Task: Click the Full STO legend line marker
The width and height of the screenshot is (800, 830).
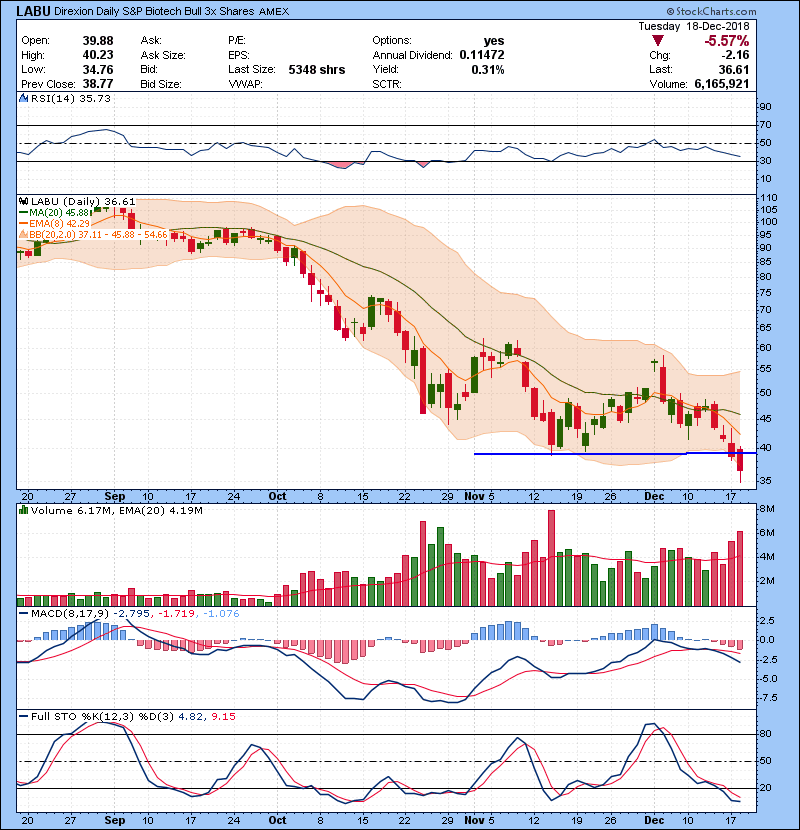Action: pyautogui.click(x=23, y=716)
